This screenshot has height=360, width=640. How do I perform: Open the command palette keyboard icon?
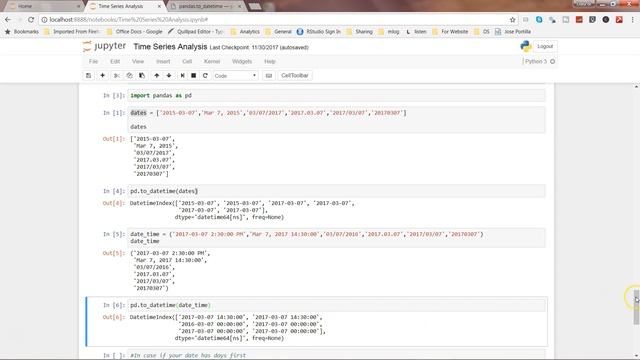269,76
